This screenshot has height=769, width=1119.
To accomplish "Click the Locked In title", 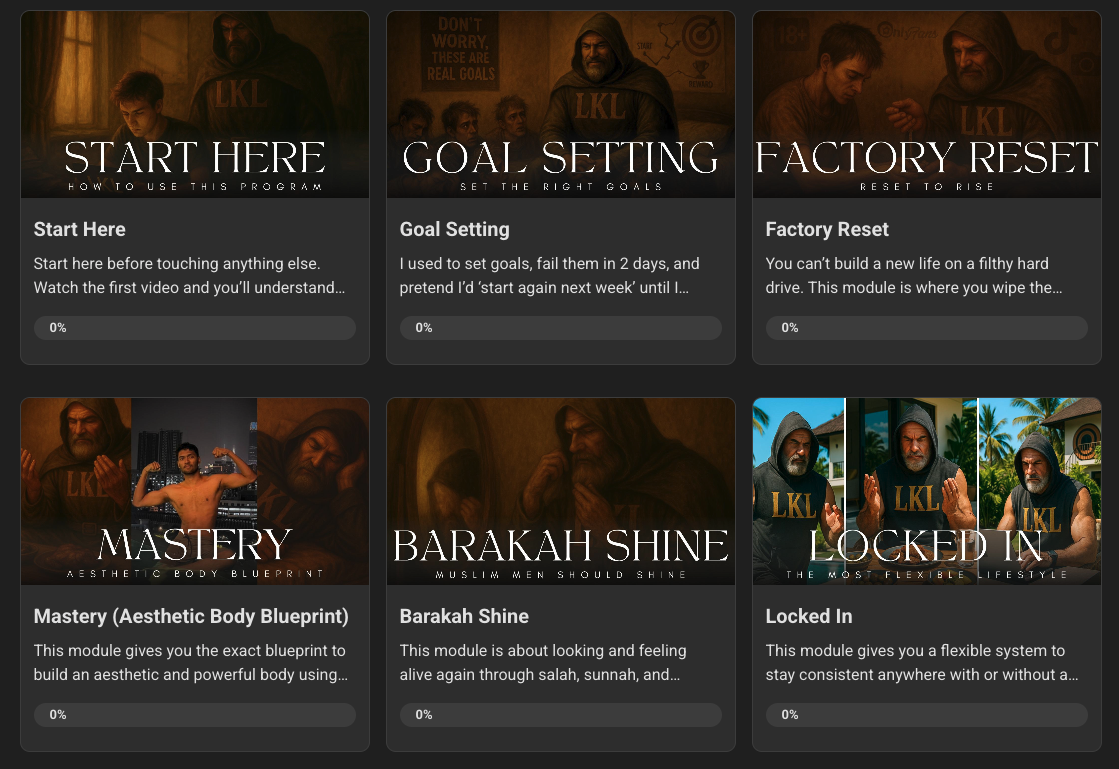I will (809, 616).
